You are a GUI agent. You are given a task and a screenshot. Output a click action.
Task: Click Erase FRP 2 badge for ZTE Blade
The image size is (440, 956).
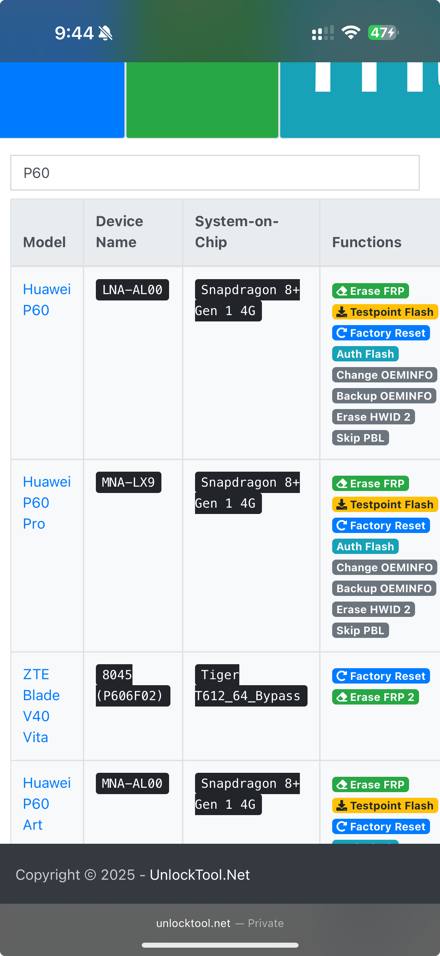pos(375,697)
